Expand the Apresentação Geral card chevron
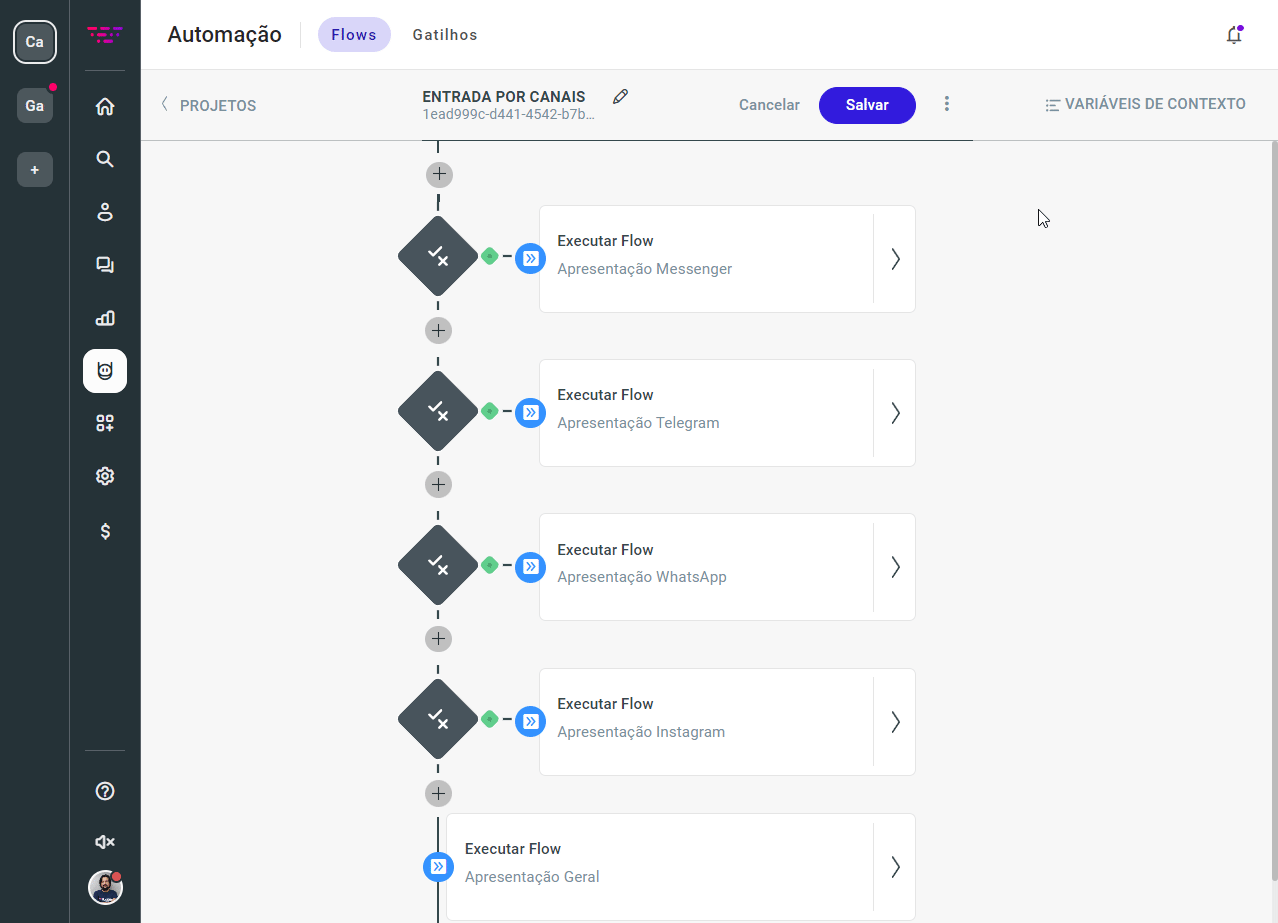This screenshot has width=1278, height=923. coord(895,867)
